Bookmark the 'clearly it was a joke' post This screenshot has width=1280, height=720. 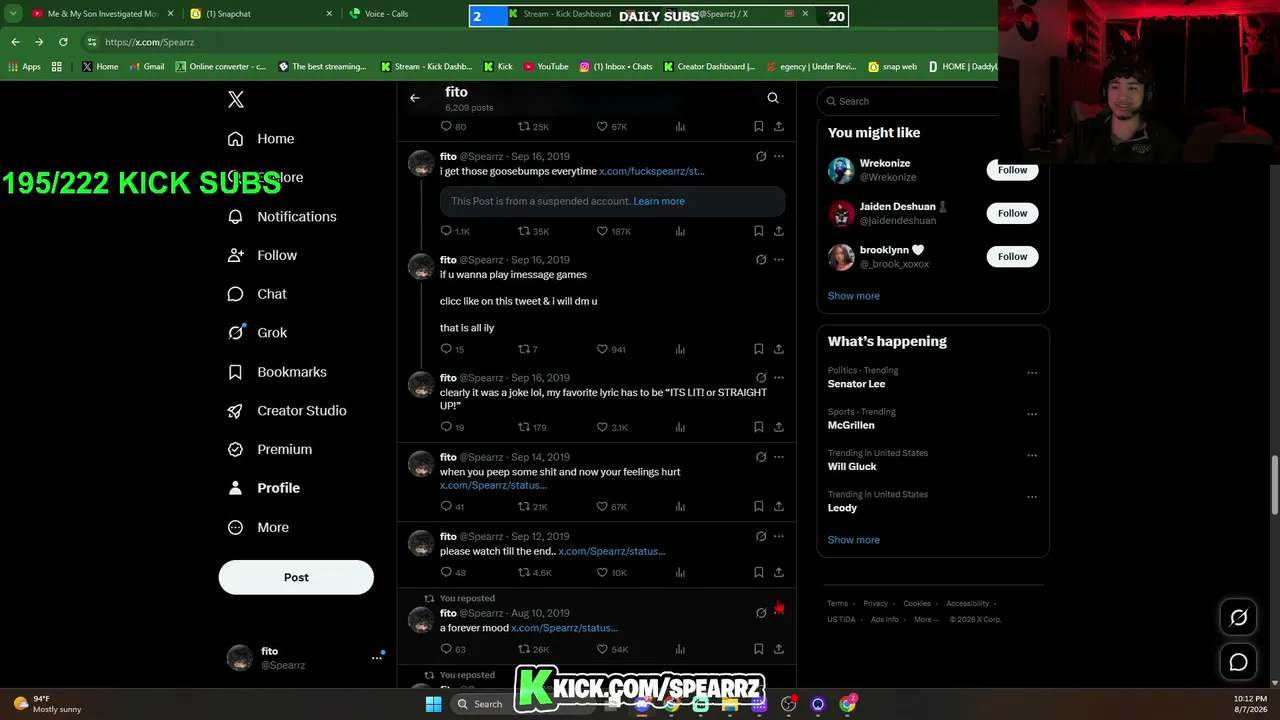pyautogui.click(x=758, y=427)
